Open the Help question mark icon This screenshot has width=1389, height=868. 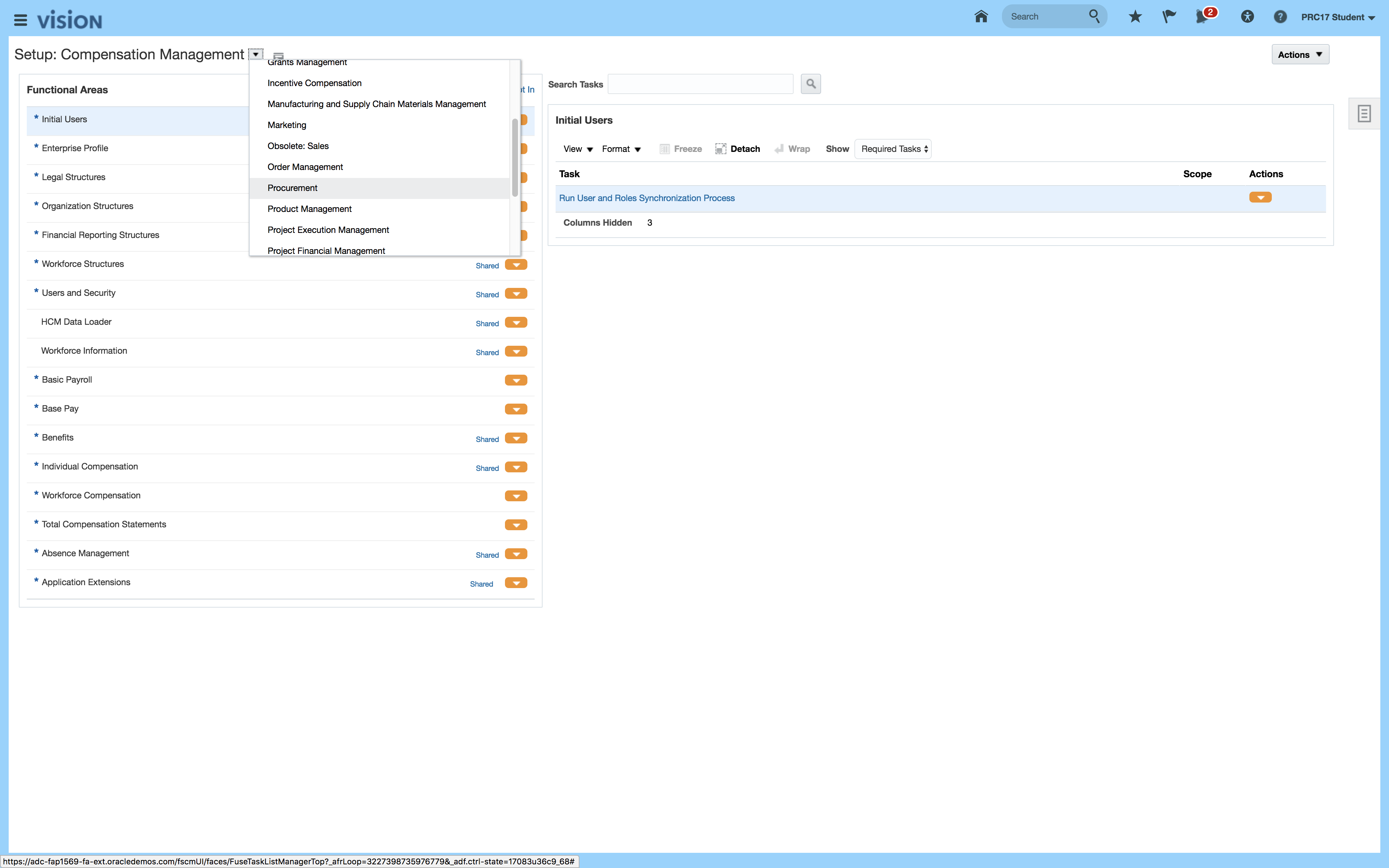1280,17
